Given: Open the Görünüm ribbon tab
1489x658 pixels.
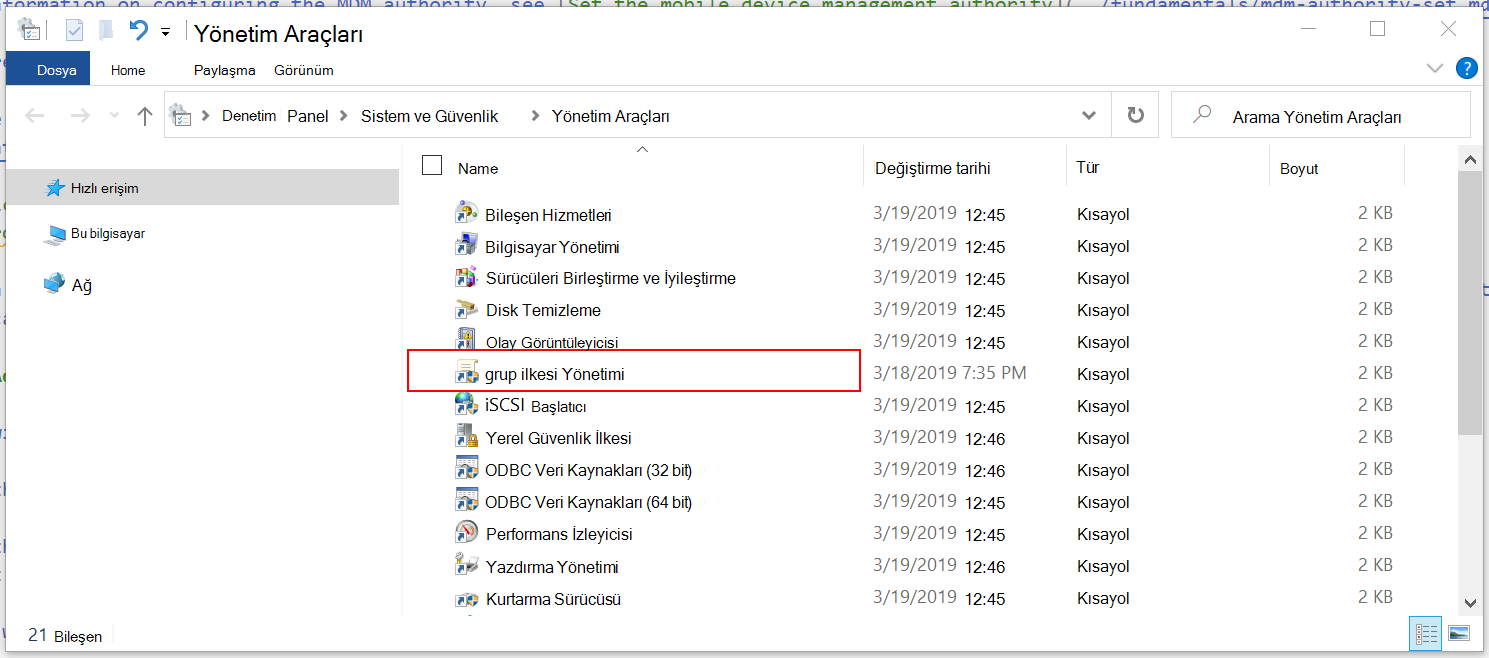Looking at the screenshot, I should (x=304, y=70).
